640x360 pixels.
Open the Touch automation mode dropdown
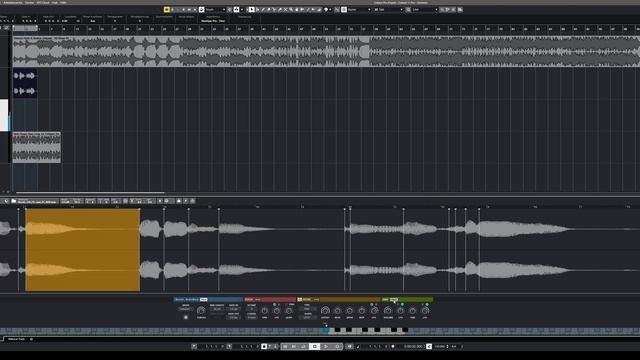[x=215, y=9]
